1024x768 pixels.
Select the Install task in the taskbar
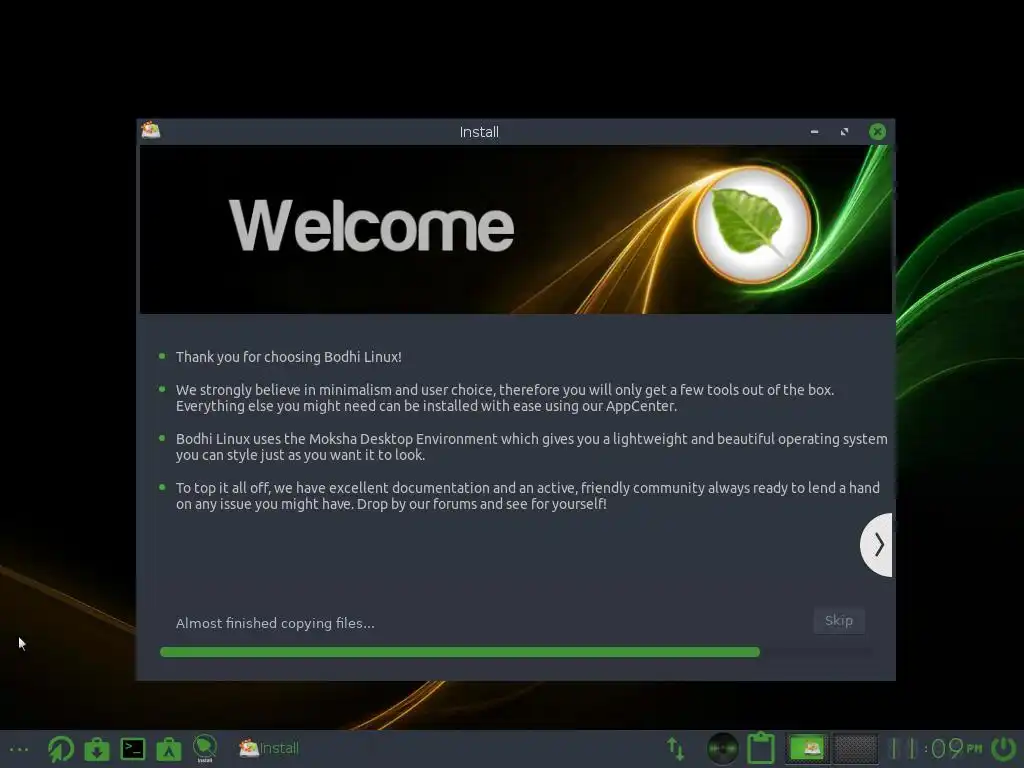[269, 748]
